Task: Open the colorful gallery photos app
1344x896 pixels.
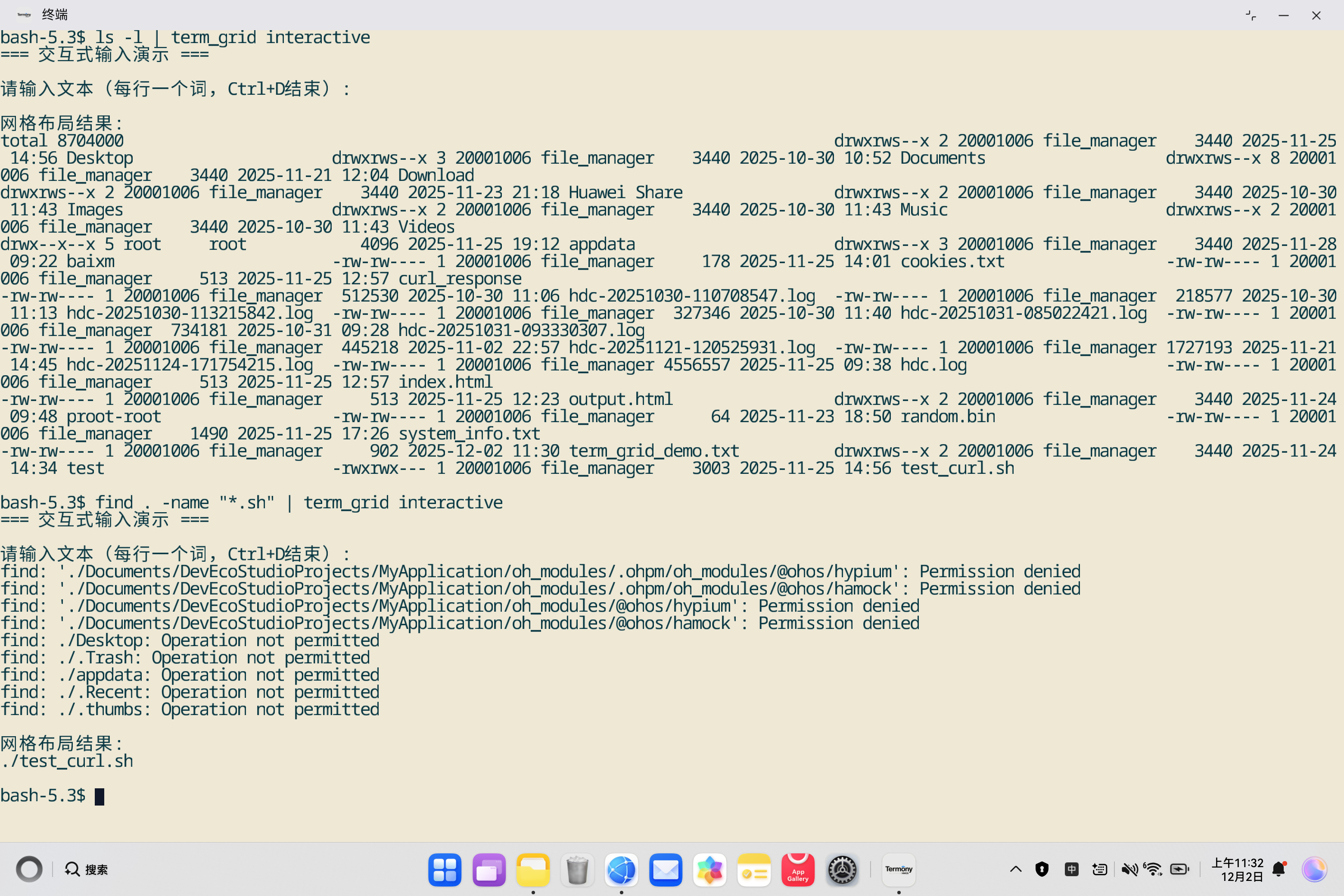Action: (x=710, y=869)
